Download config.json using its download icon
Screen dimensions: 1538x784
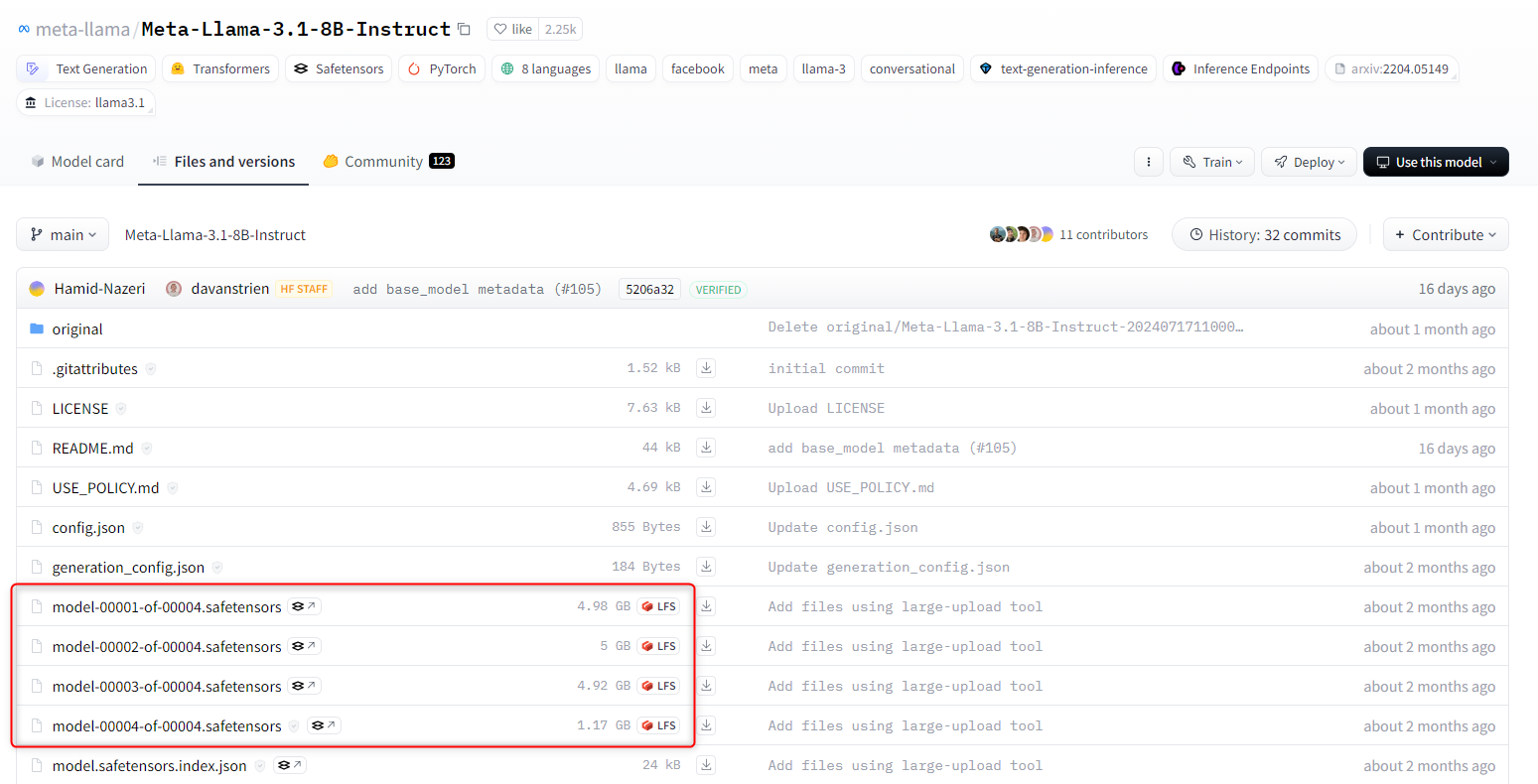pyautogui.click(x=706, y=527)
